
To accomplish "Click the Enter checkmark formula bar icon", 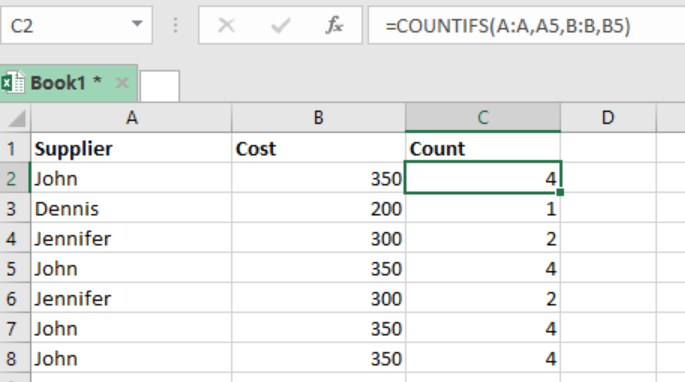I will point(280,25).
